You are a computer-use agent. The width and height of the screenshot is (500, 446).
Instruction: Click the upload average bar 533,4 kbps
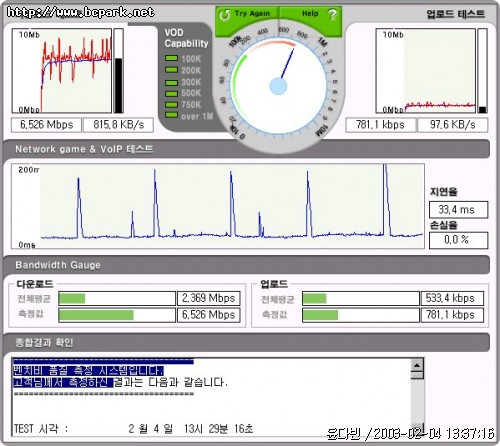pyautogui.click(x=361, y=298)
